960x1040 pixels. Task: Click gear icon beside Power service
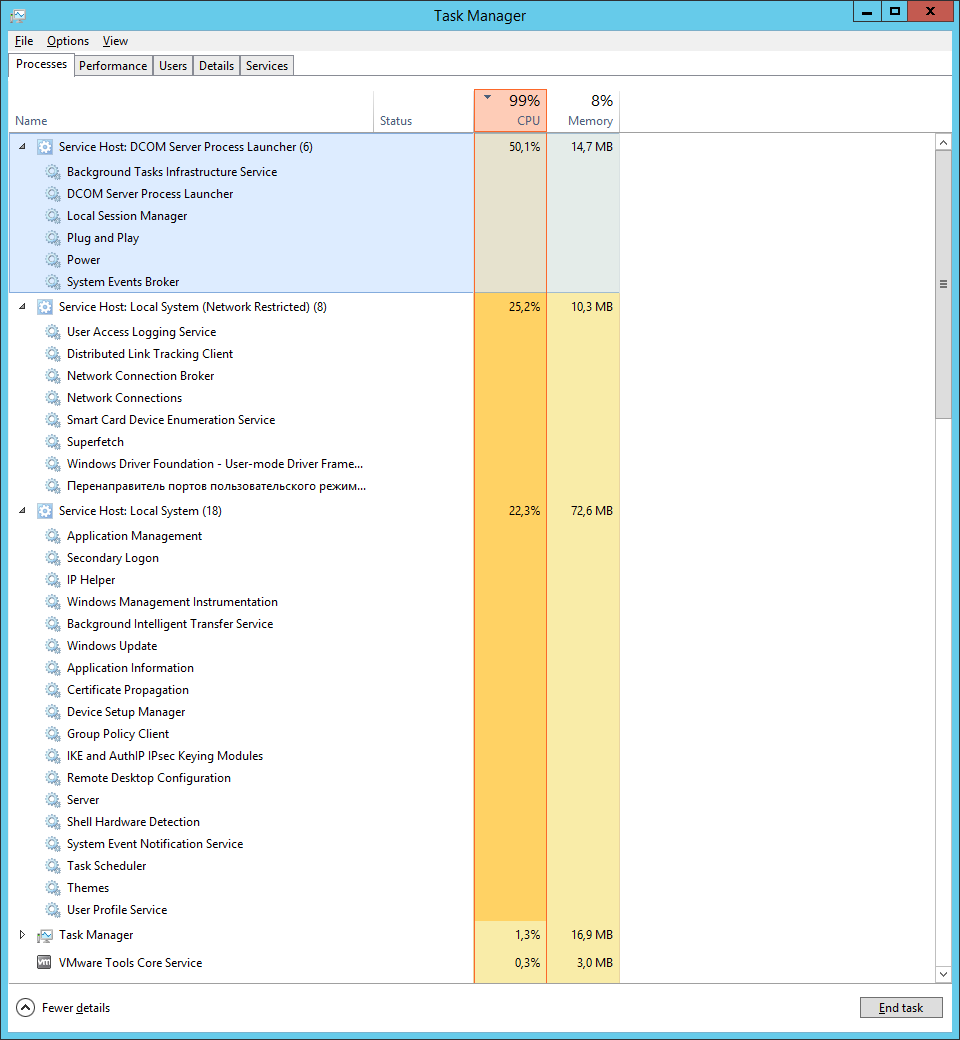tap(53, 259)
